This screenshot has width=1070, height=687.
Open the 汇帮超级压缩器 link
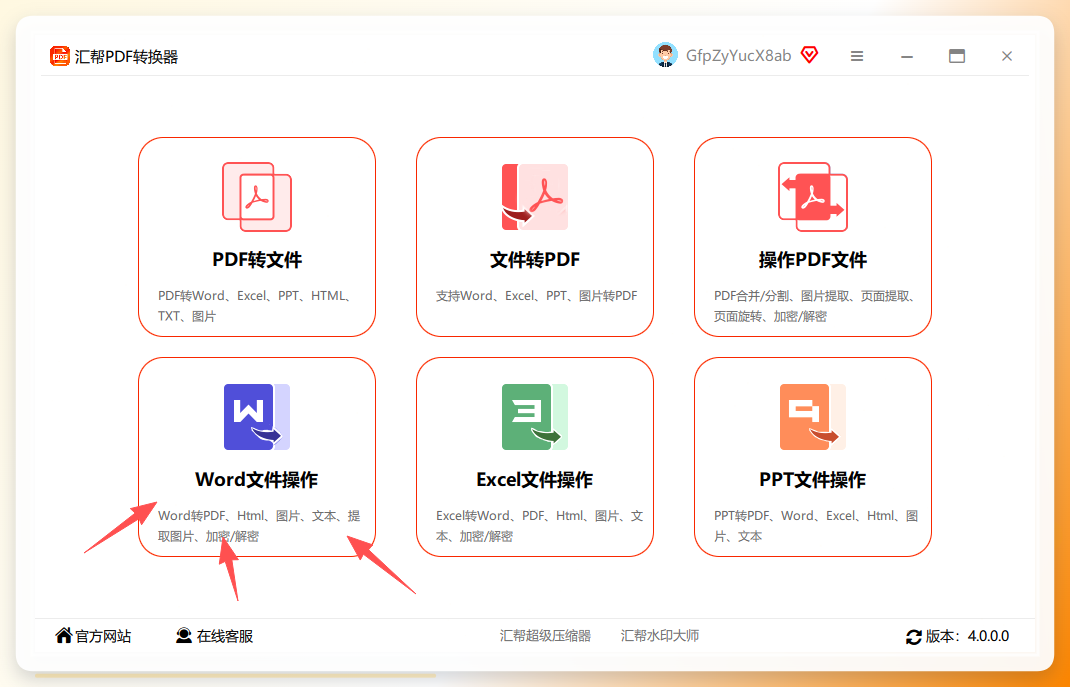tap(545, 636)
